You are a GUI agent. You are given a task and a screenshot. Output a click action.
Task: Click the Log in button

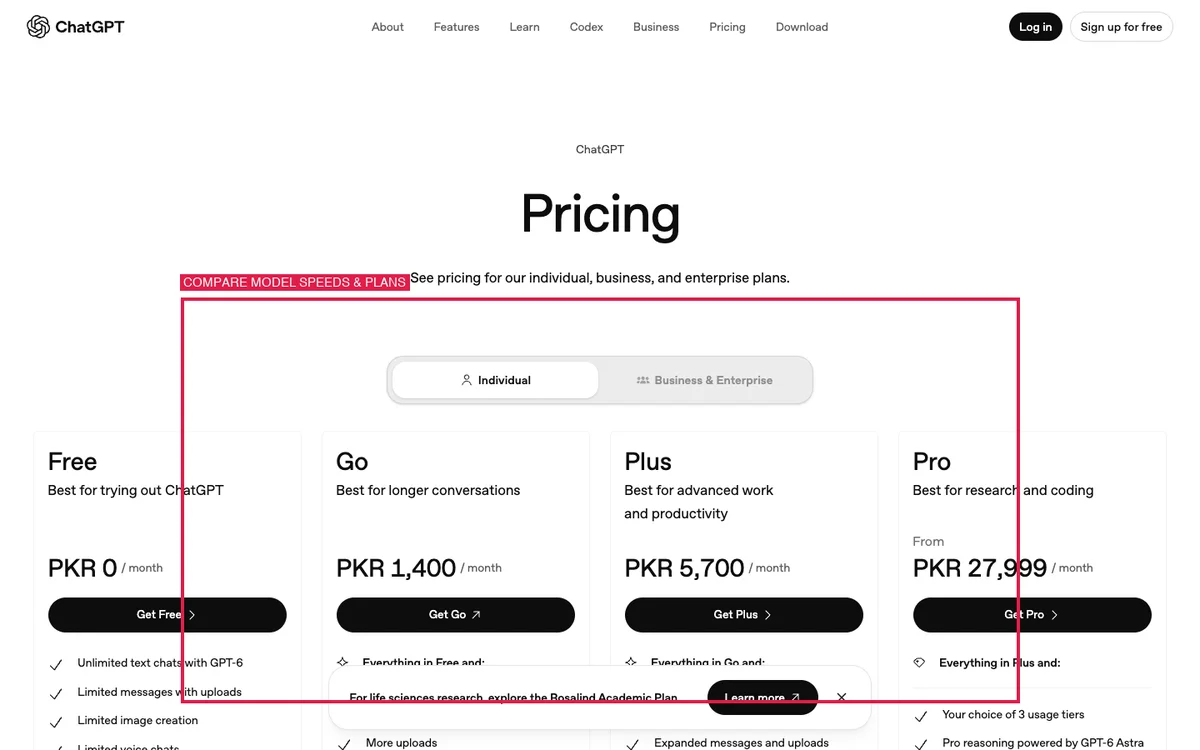click(1035, 27)
